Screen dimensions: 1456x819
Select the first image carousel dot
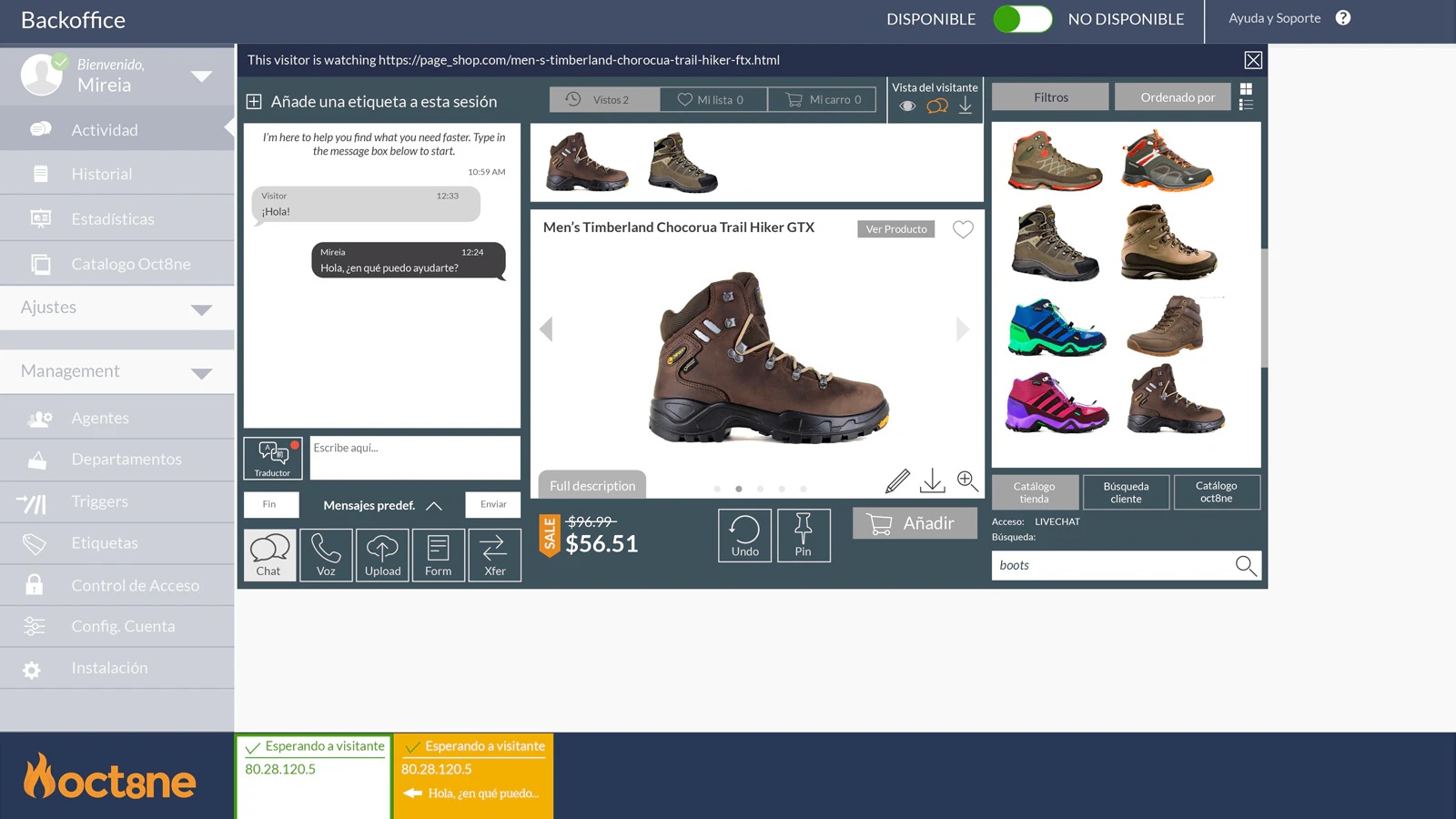point(717,489)
